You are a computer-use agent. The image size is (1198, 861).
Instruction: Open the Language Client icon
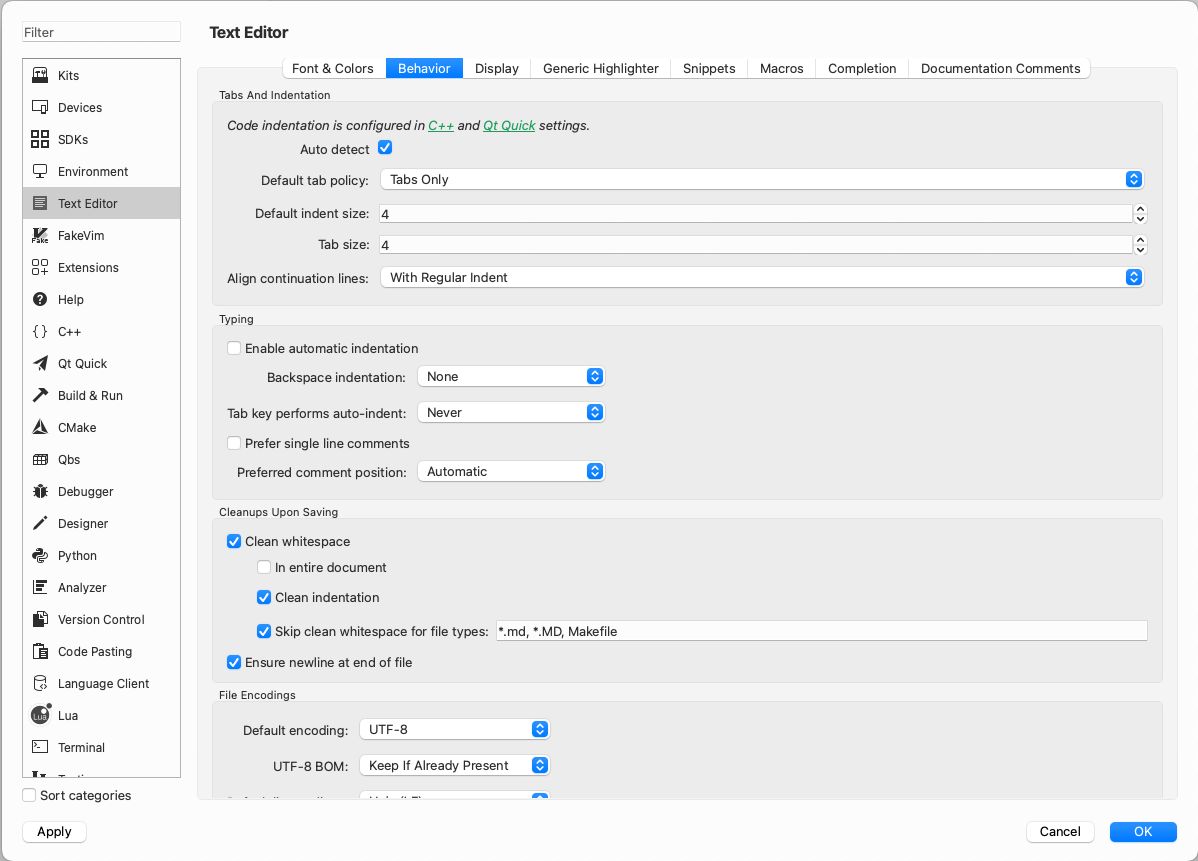(x=40, y=684)
